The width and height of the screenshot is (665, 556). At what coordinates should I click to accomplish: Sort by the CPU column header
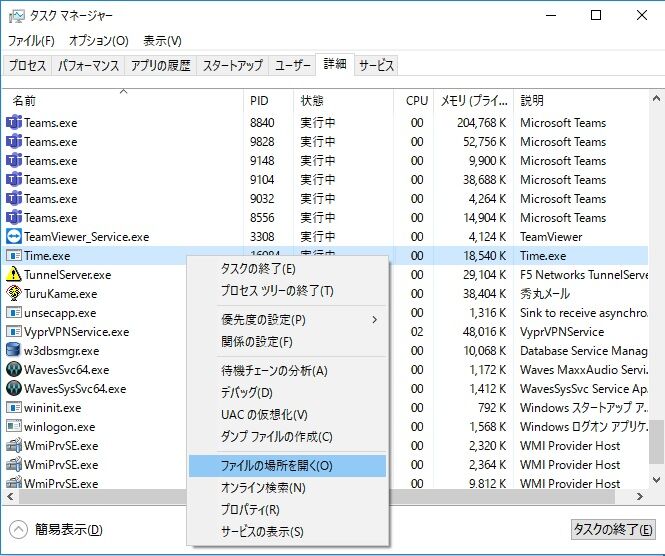click(414, 101)
